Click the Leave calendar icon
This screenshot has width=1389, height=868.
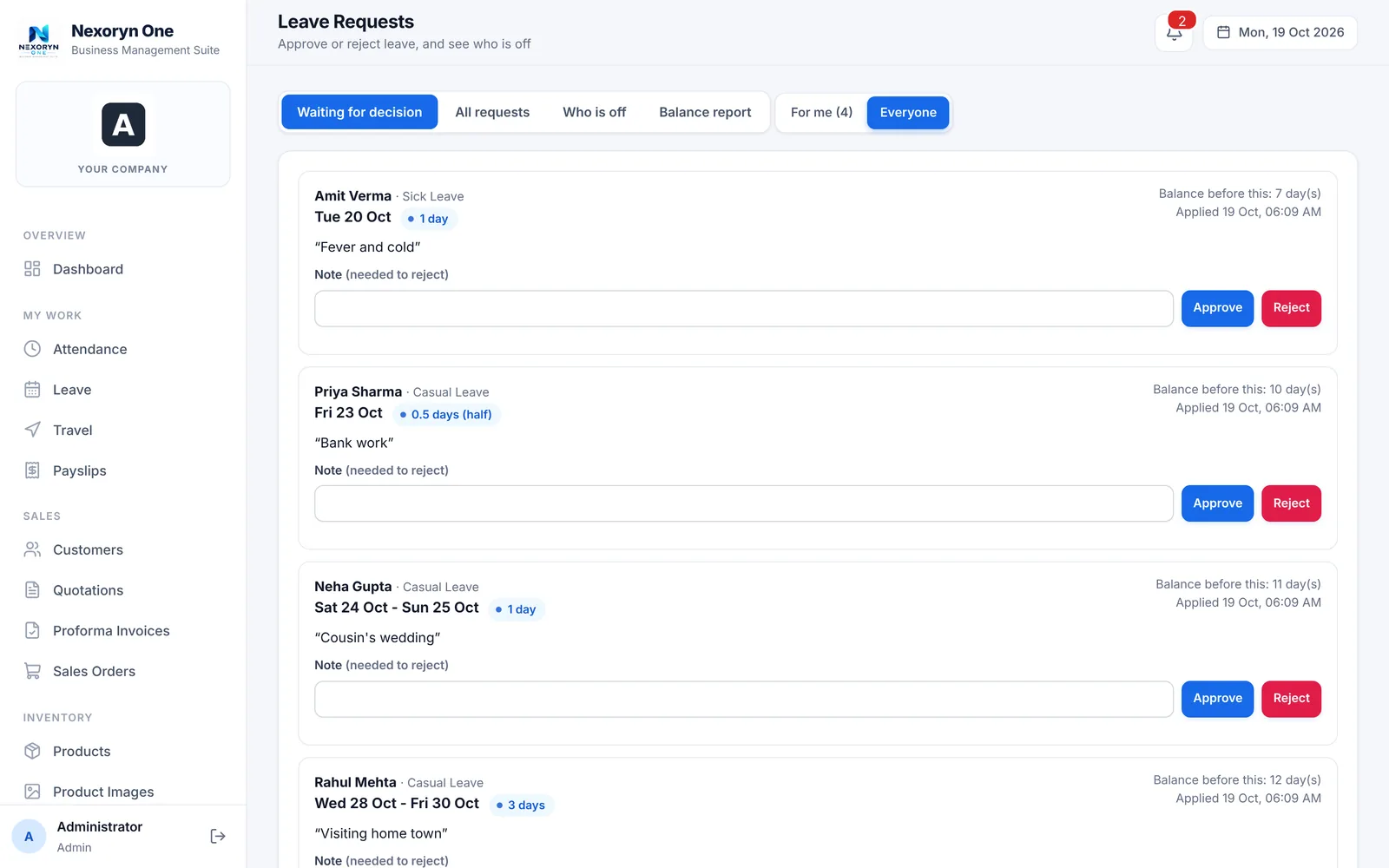[x=32, y=390]
